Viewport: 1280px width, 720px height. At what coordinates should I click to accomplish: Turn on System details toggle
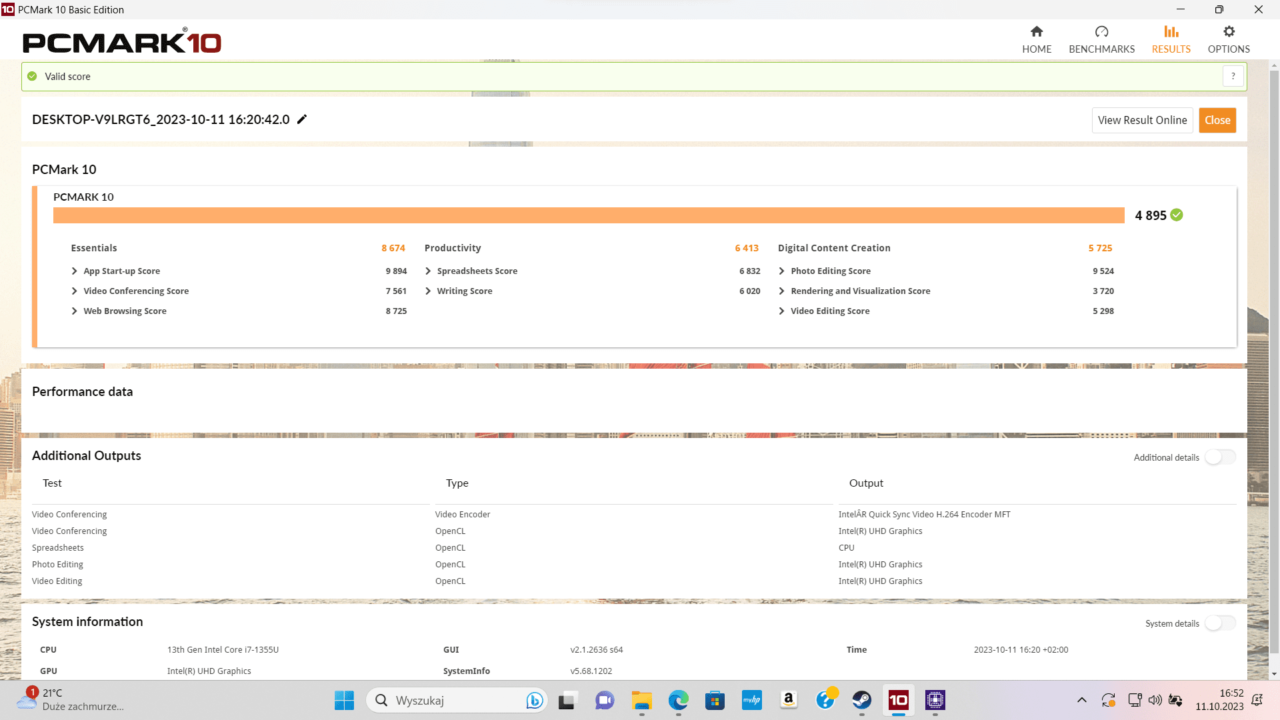(x=1219, y=623)
